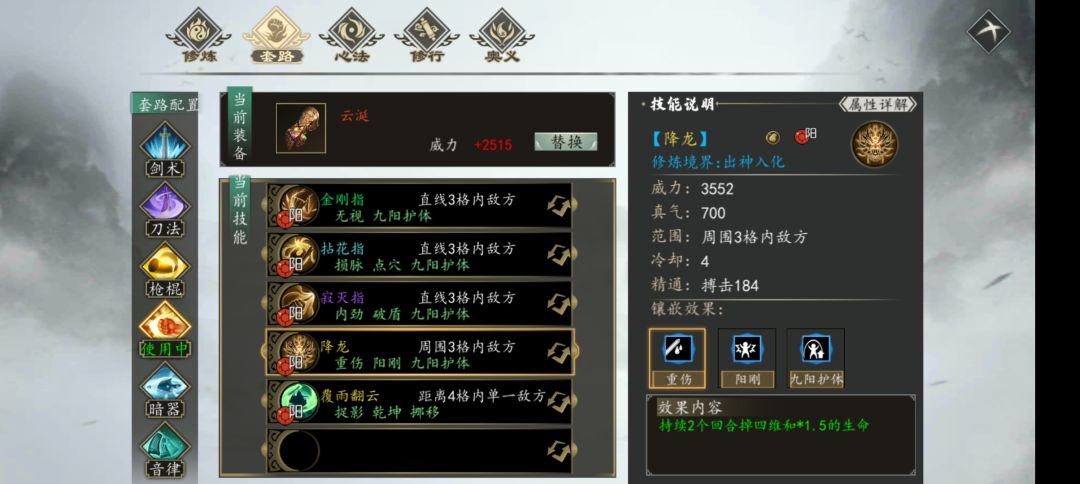Close the skills screen
This screenshot has height=484, width=1080.
[x=988, y=31]
